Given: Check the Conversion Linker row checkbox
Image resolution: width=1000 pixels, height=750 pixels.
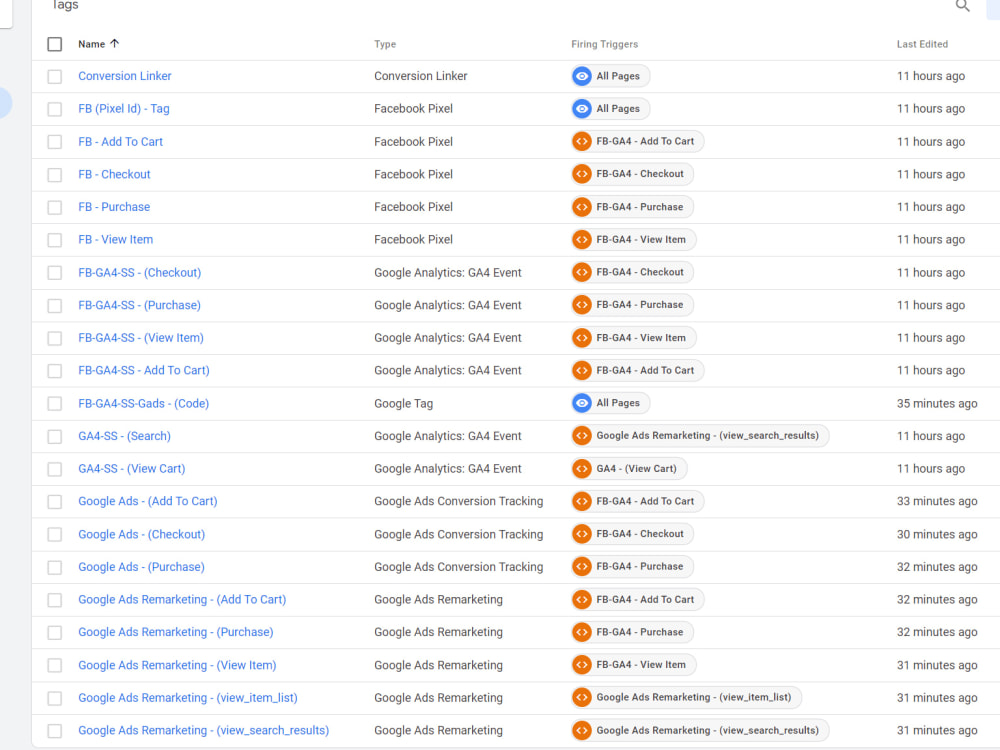Looking at the screenshot, I should click(x=55, y=77).
